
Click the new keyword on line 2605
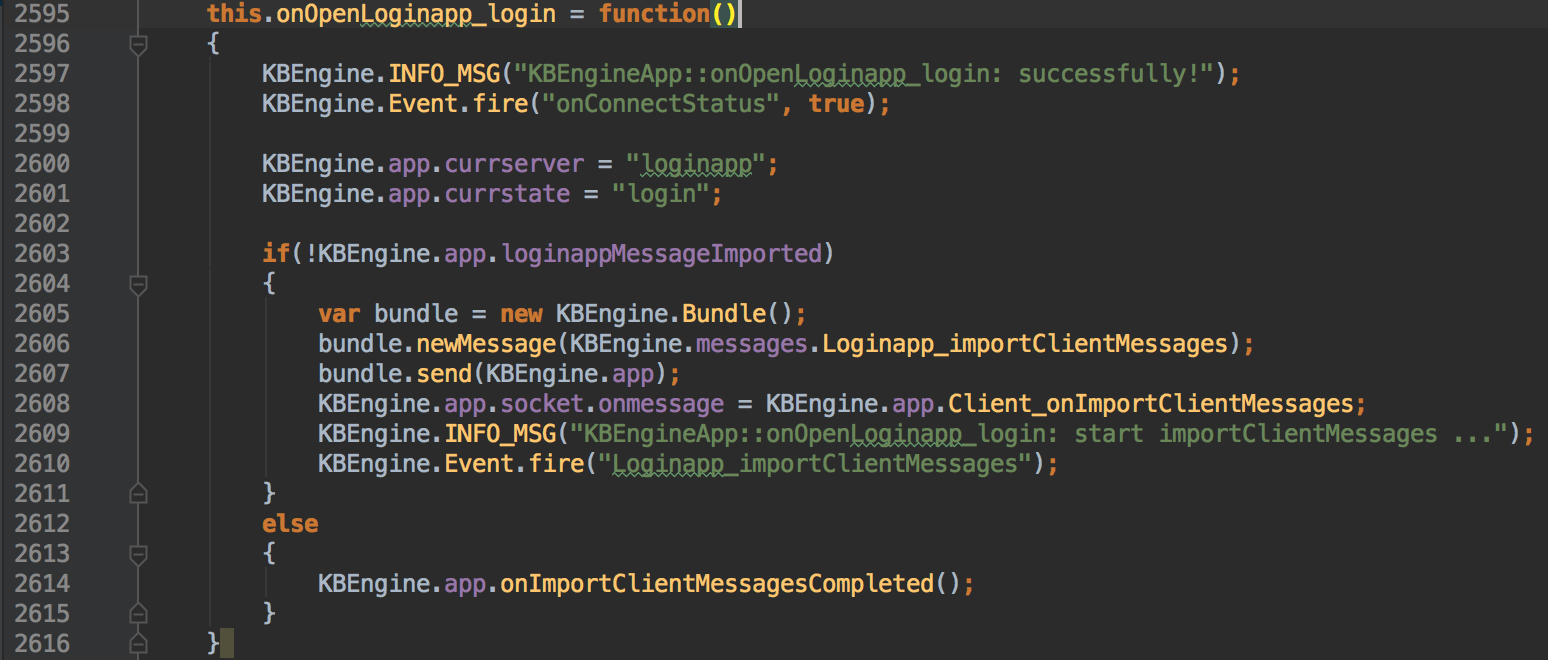[x=521, y=313]
